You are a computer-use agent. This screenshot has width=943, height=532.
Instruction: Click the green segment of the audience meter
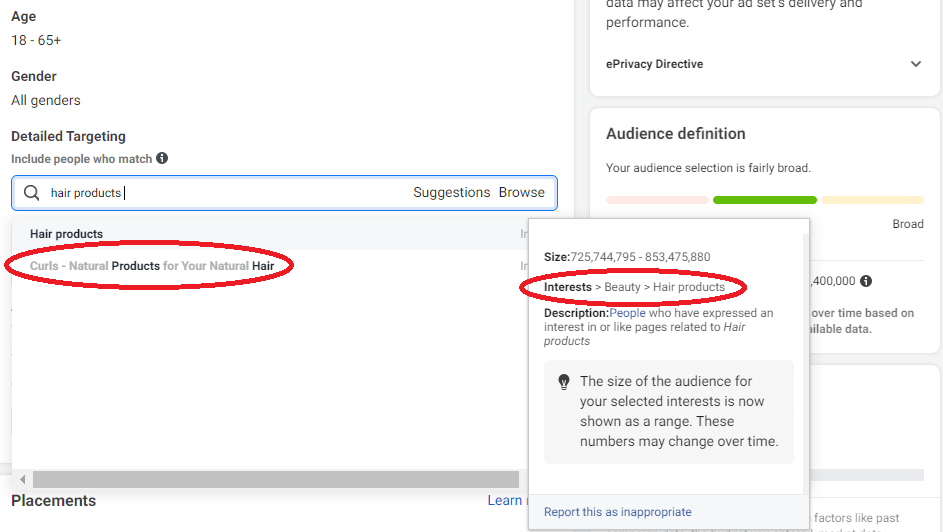click(765, 200)
